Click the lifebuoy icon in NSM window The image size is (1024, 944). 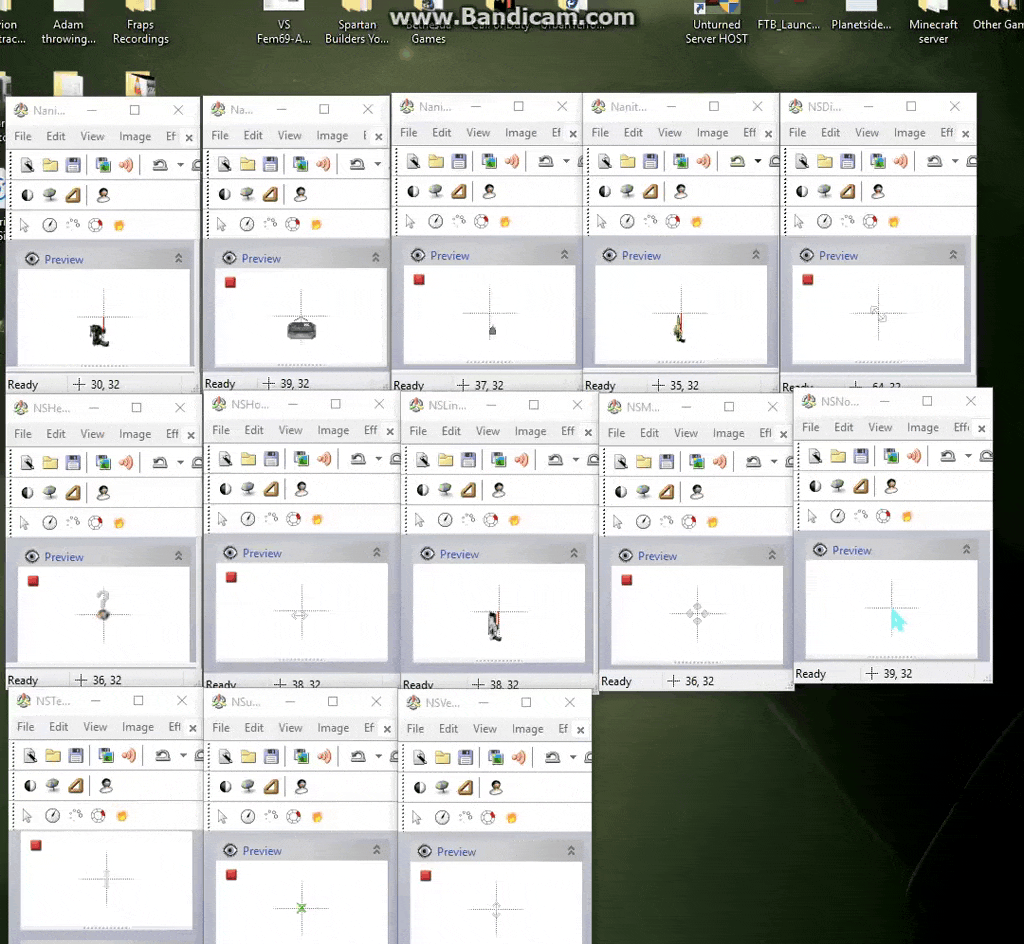click(689, 522)
